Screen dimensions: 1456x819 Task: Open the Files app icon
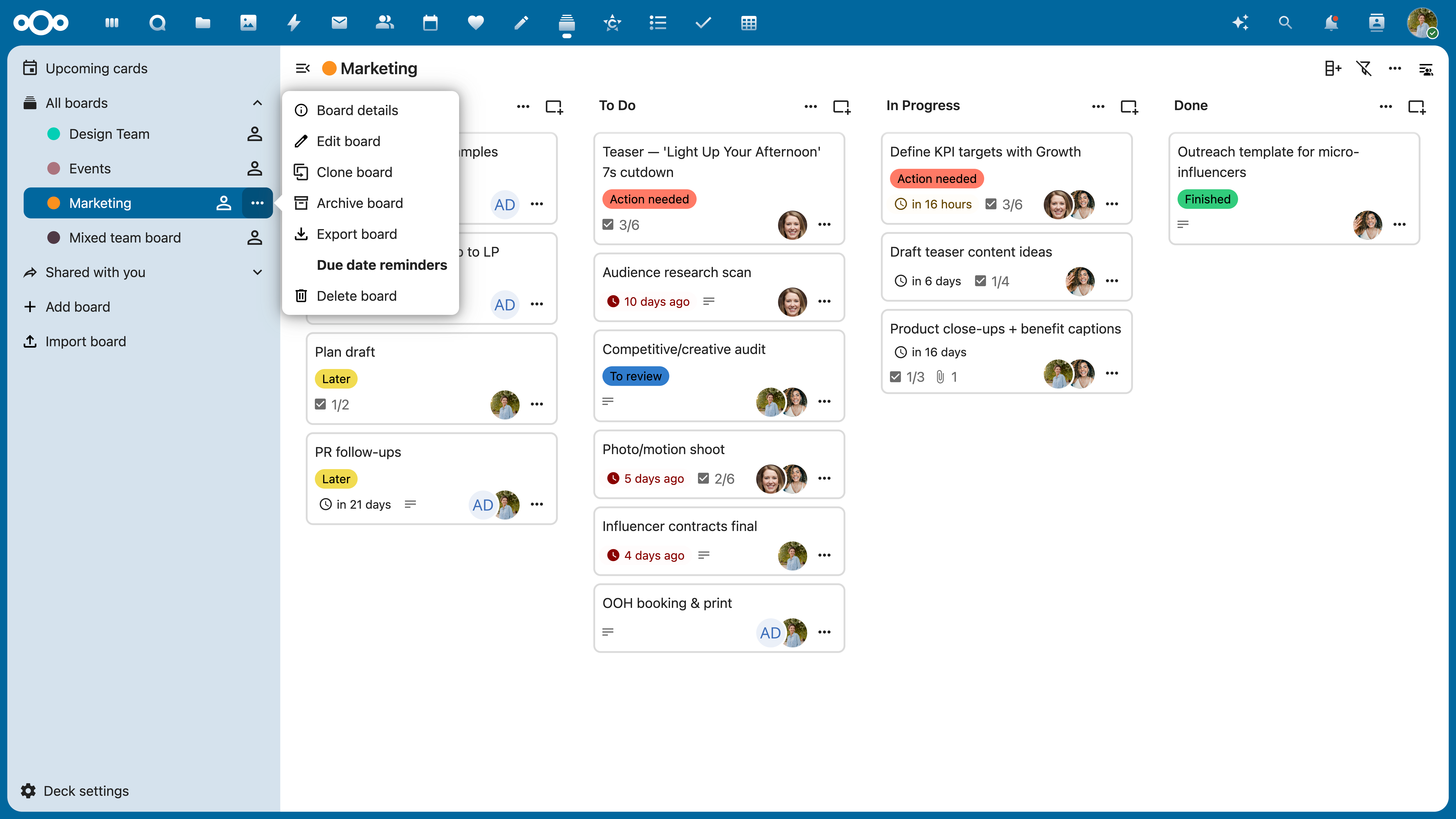point(202,23)
